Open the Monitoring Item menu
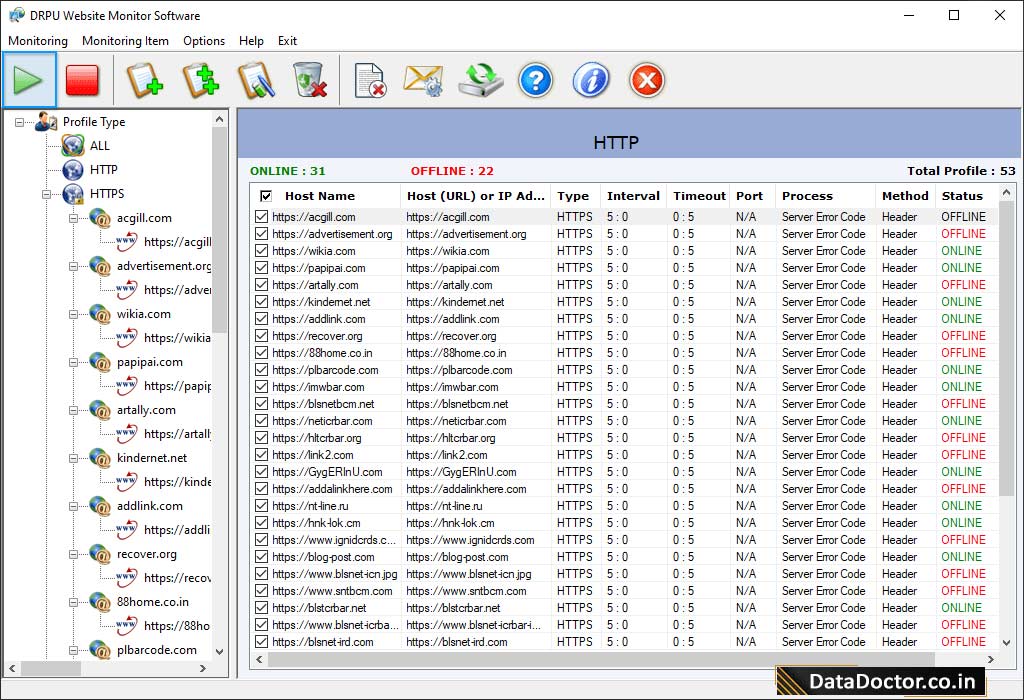1024x700 pixels. [125, 40]
